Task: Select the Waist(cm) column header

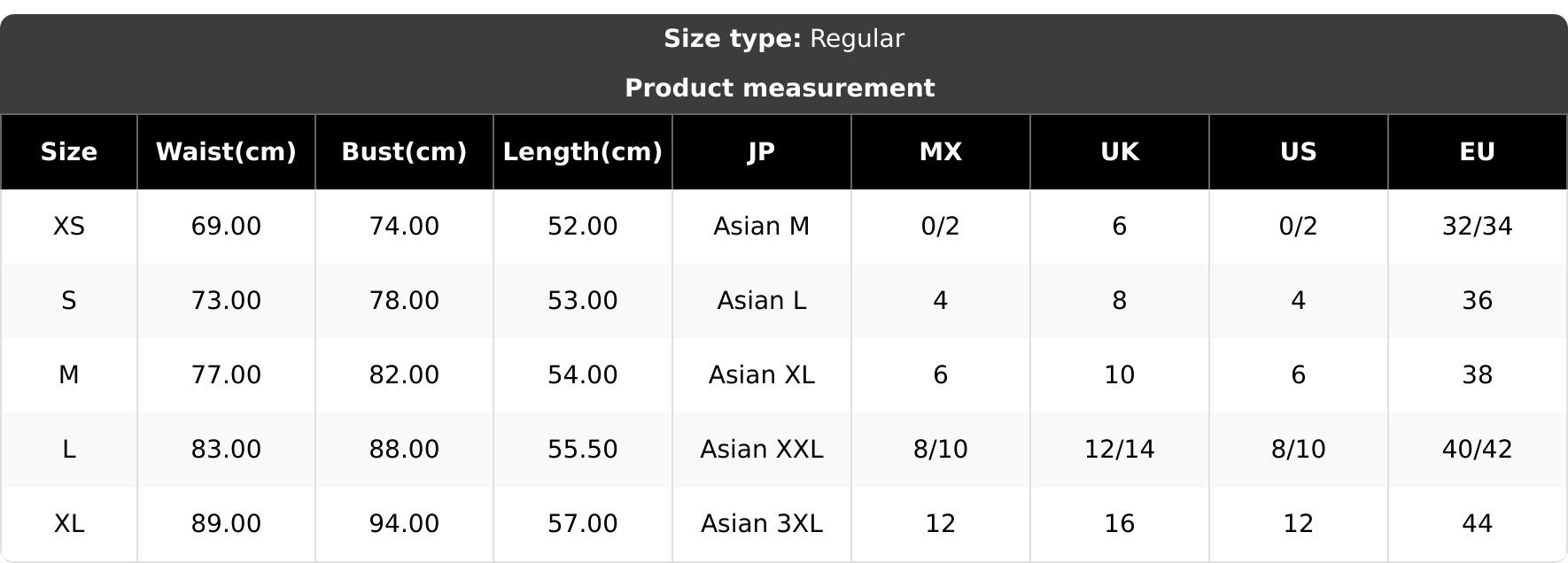Action: tap(226, 152)
